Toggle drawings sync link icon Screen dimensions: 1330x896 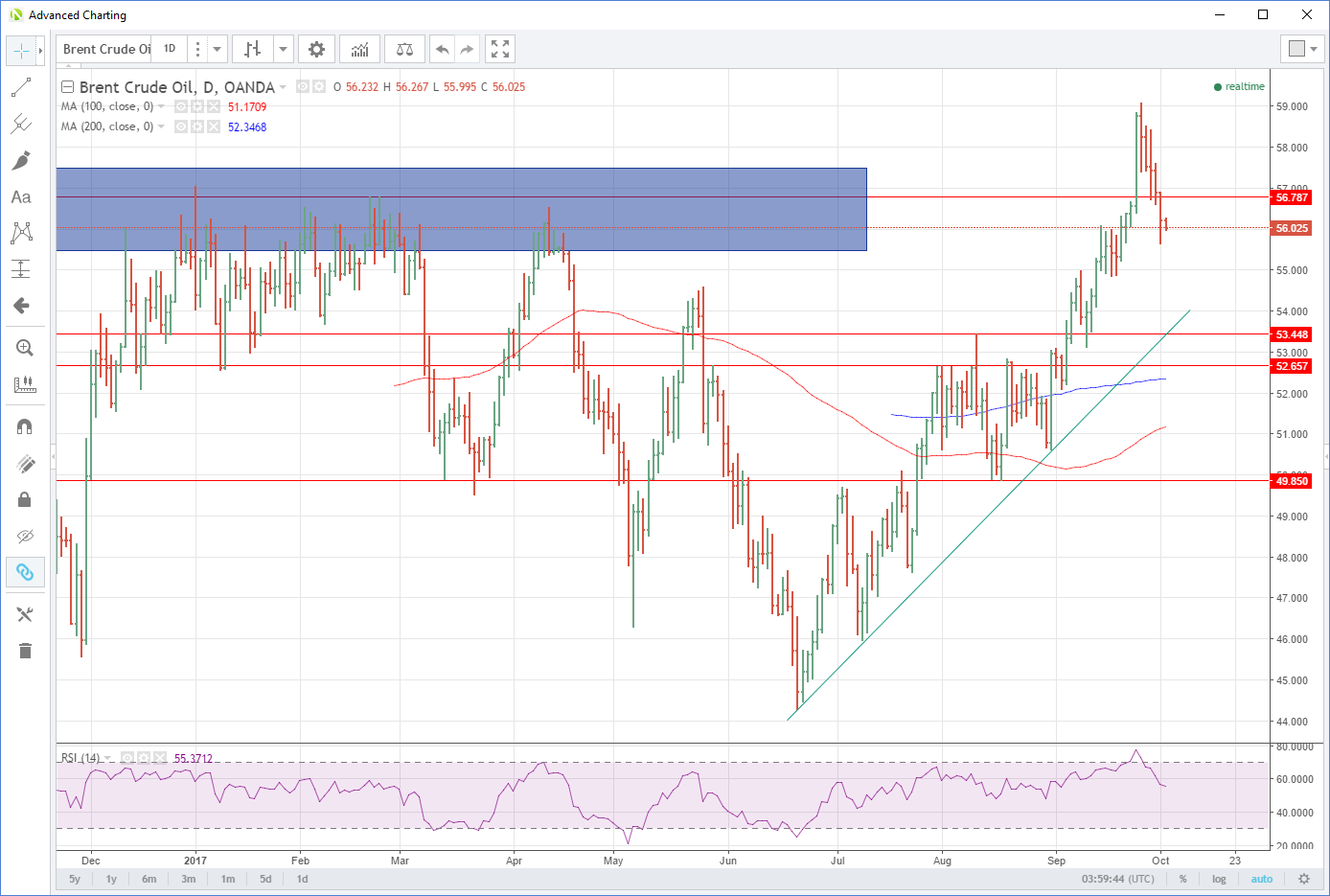pyautogui.click(x=25, y=572)
